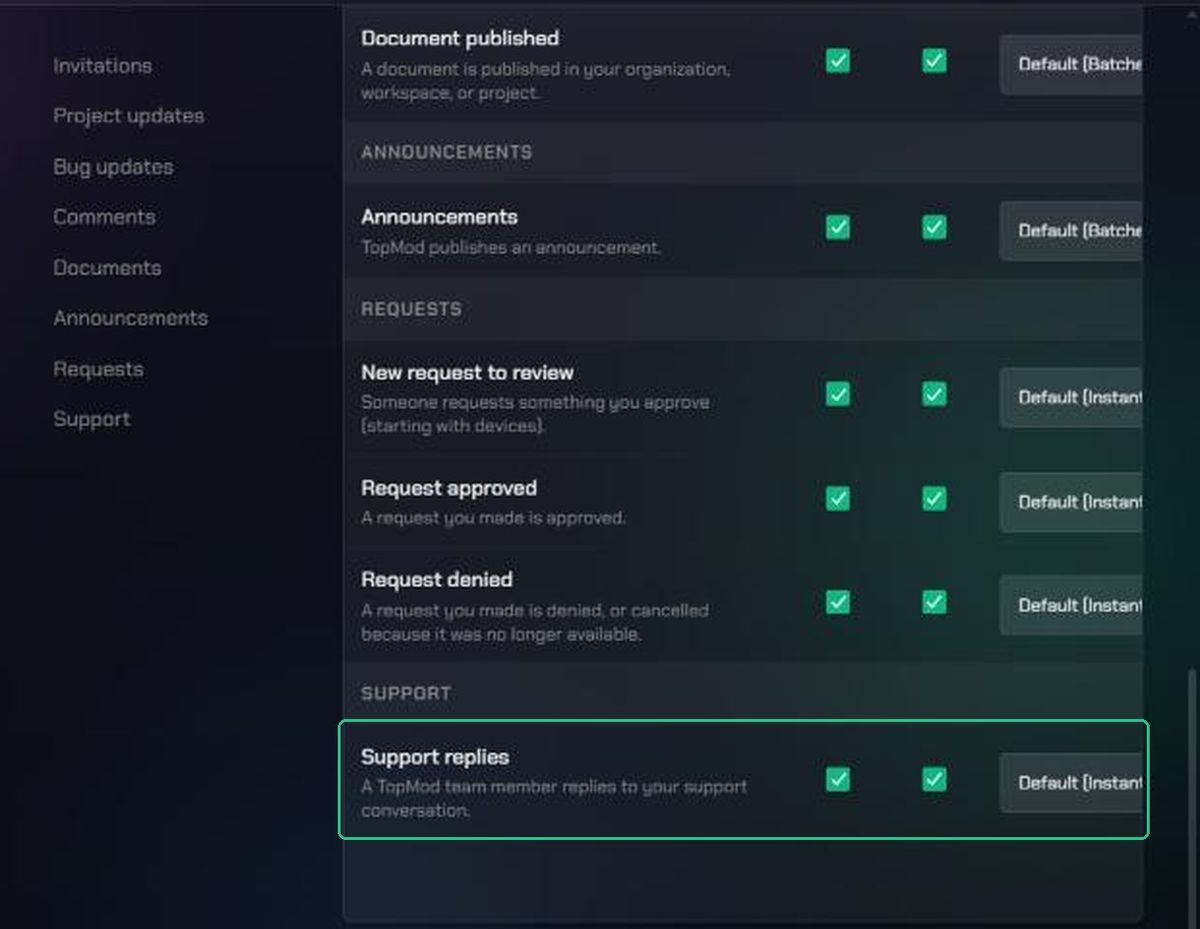Open delivery dropdown for Document published
The height and width of the screenshot is (929, 1200).
click(x=1071, y=64)
